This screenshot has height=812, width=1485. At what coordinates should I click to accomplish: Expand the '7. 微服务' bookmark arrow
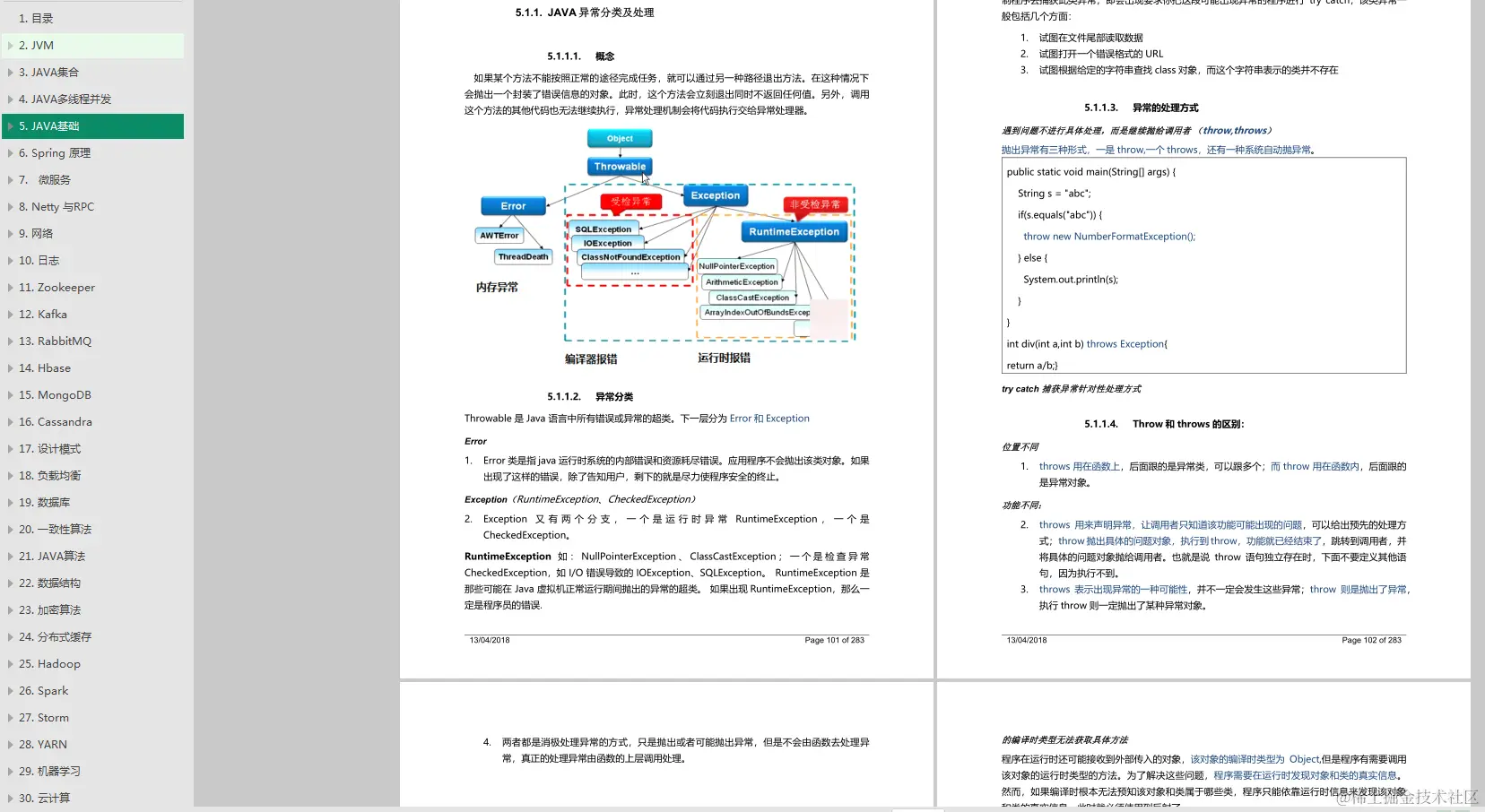[11, 179]
